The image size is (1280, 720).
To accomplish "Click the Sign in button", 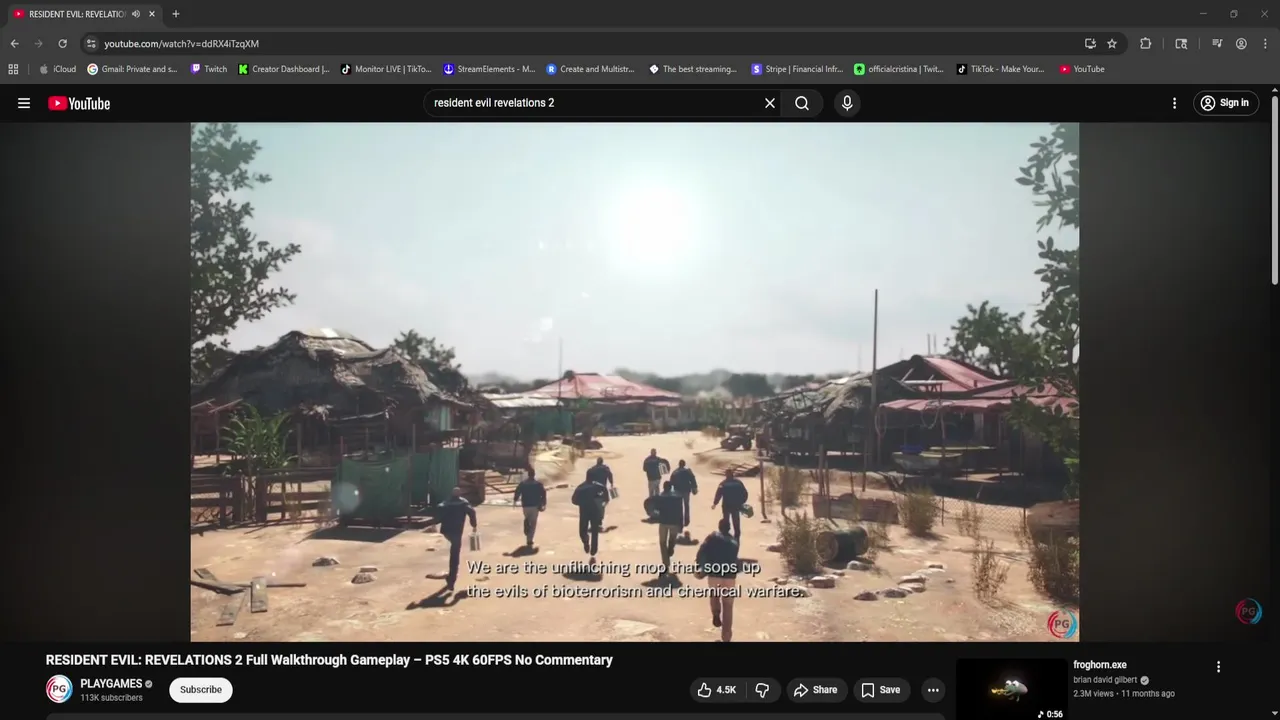I will [1225, 103].
